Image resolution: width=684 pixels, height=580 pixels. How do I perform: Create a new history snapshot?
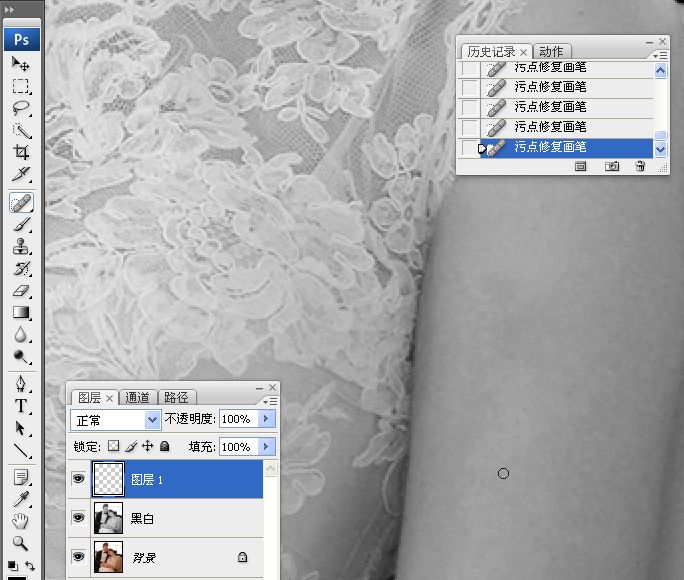(612, 166)
